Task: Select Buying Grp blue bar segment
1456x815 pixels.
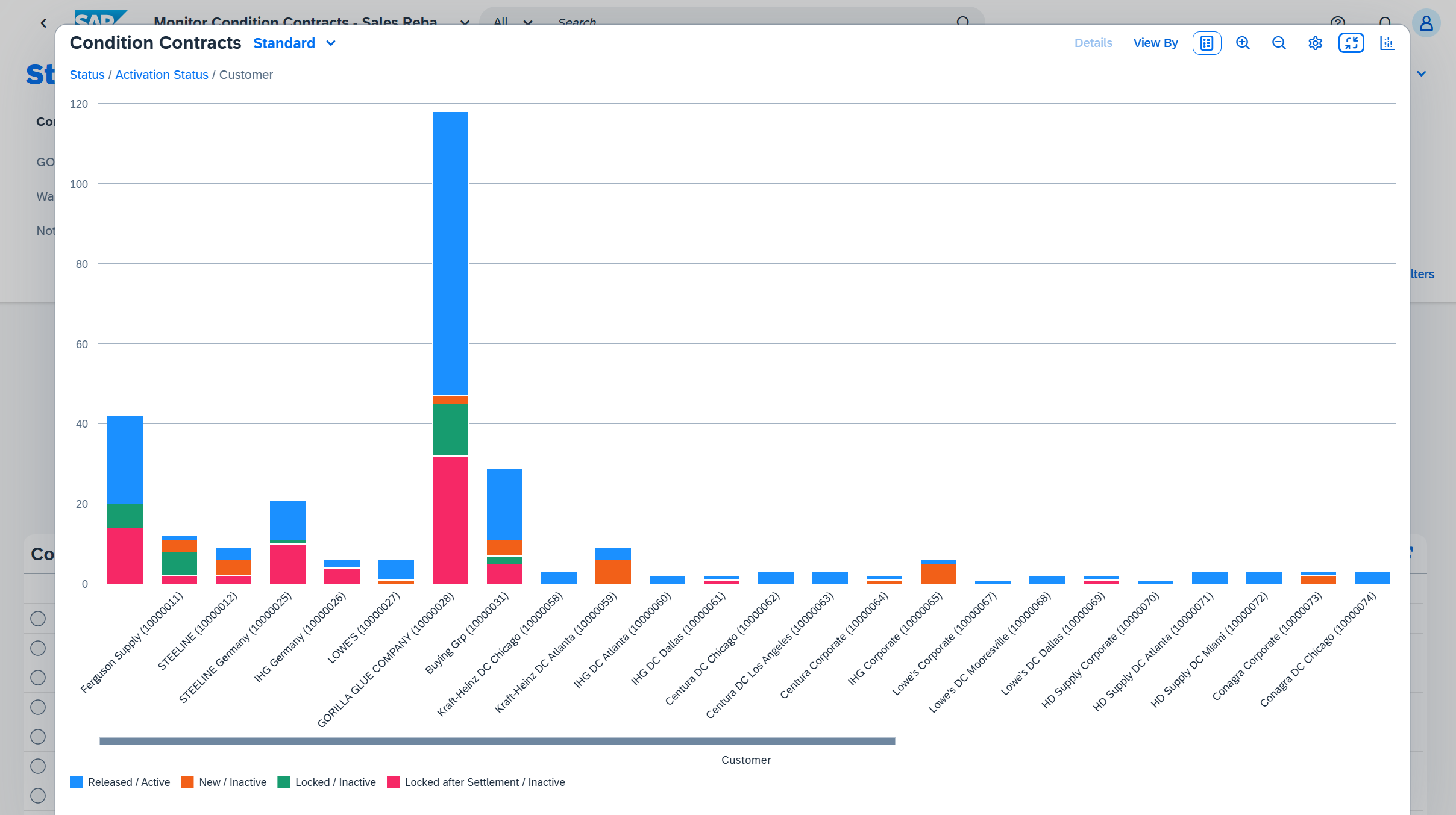Action: click(504, 504)
